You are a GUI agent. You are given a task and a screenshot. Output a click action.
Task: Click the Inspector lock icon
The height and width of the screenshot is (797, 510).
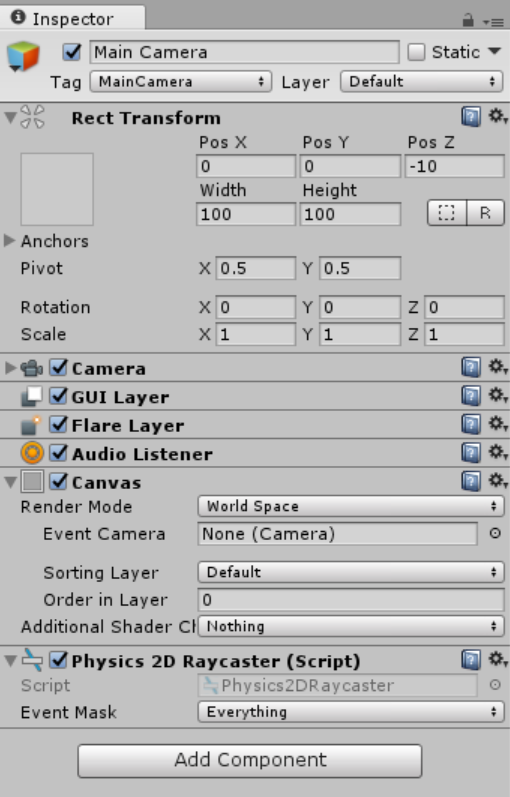468,20
